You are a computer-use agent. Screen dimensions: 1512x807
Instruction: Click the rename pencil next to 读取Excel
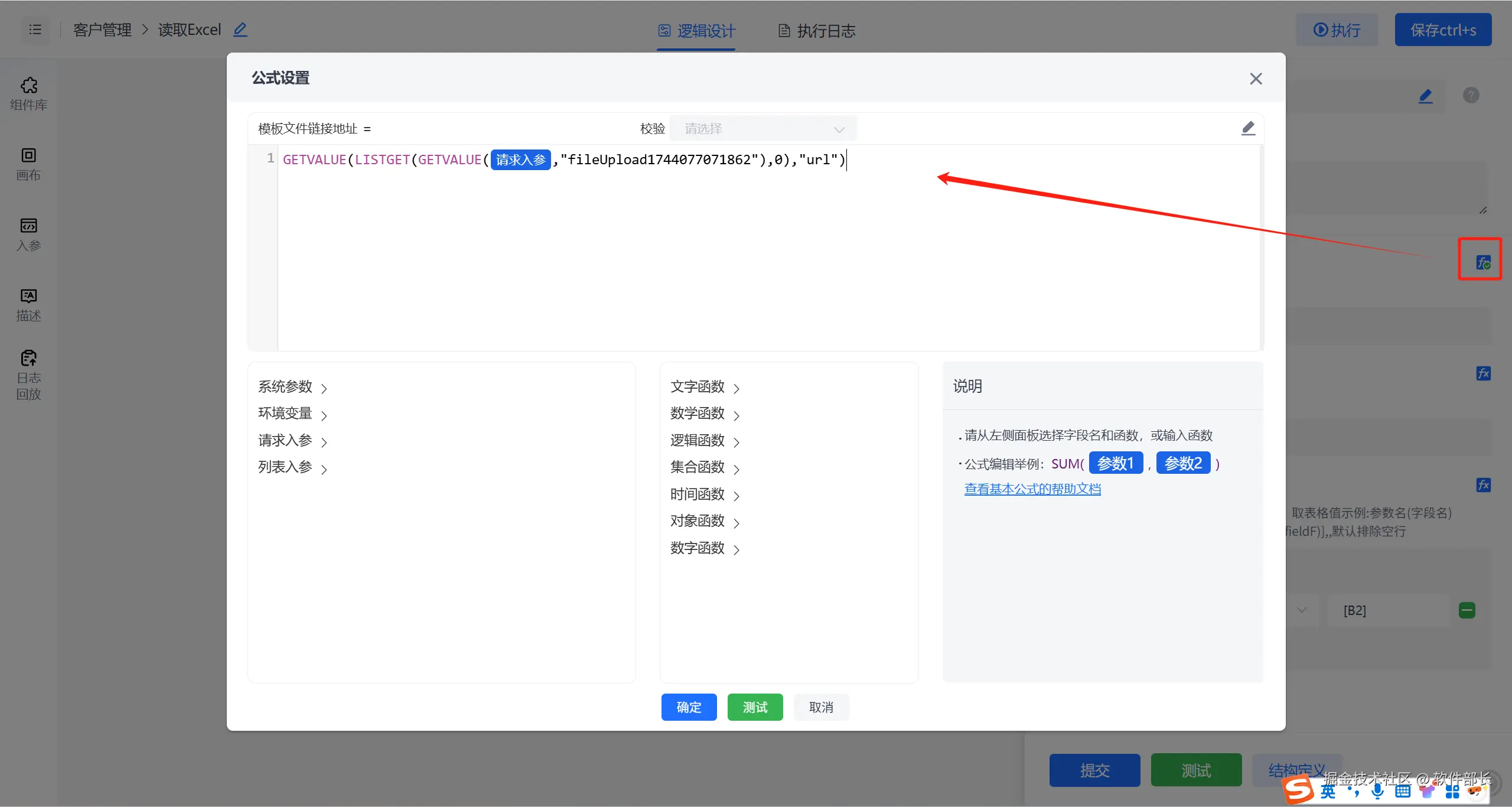[240, 30]
